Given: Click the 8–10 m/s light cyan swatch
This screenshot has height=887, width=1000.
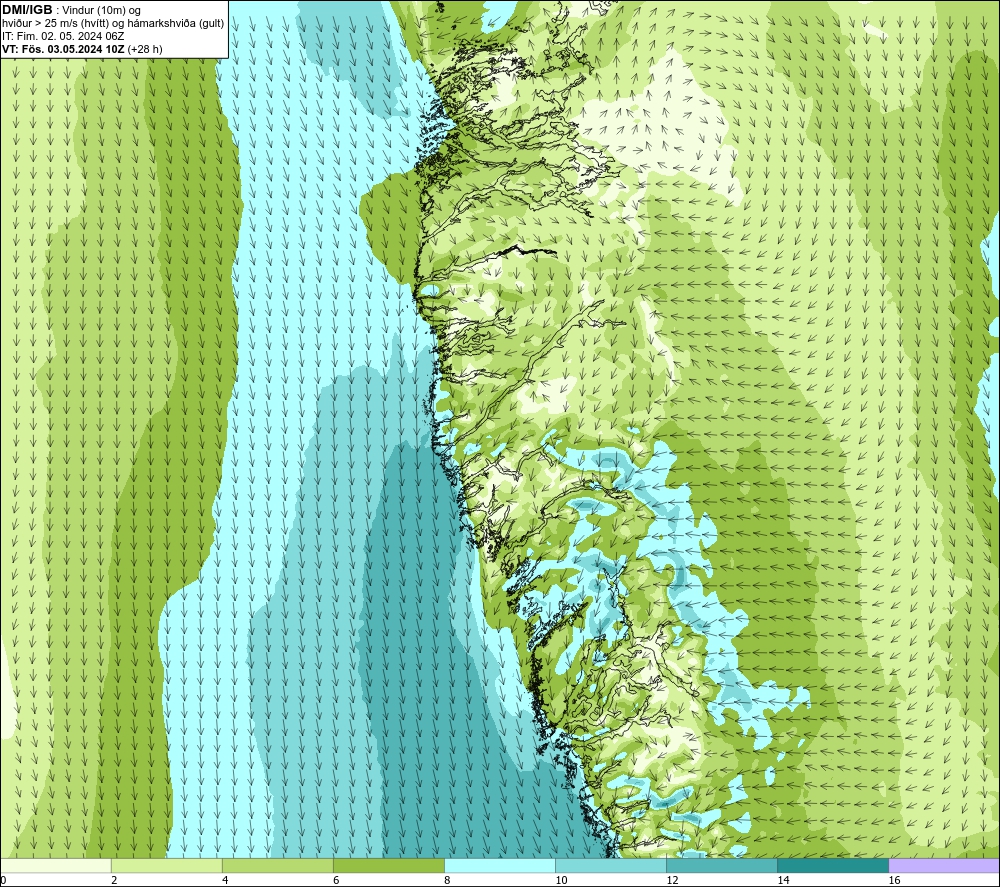Looking at the screenshot, I should coord(500,866).
